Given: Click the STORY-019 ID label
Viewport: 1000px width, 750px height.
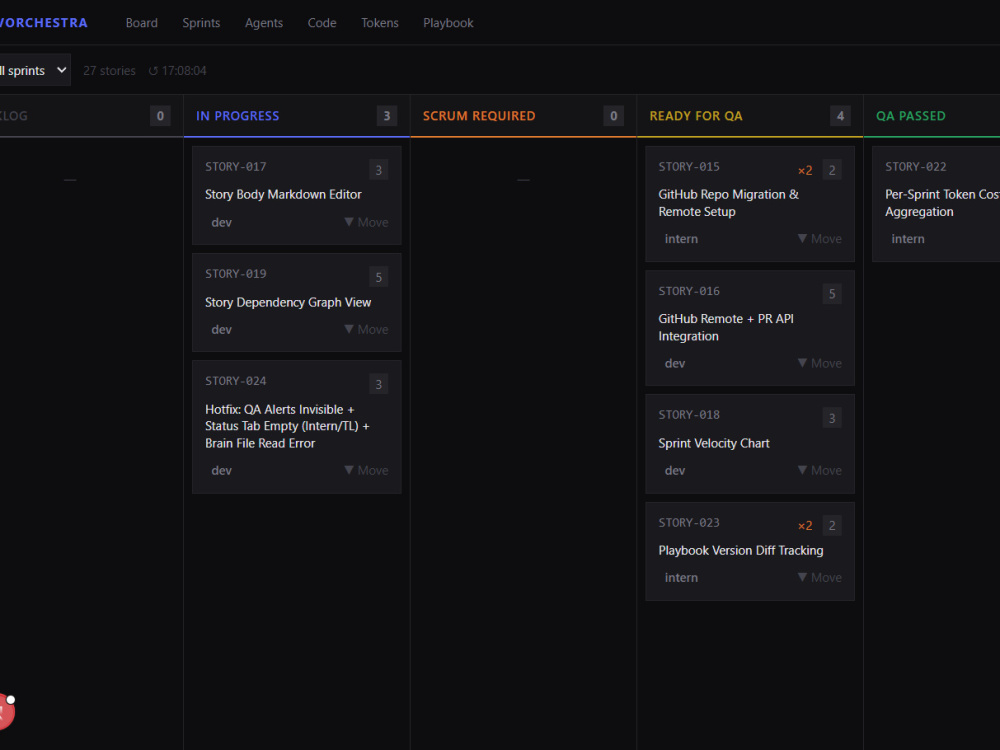Looking at the screenshot, I should point(235,274).
